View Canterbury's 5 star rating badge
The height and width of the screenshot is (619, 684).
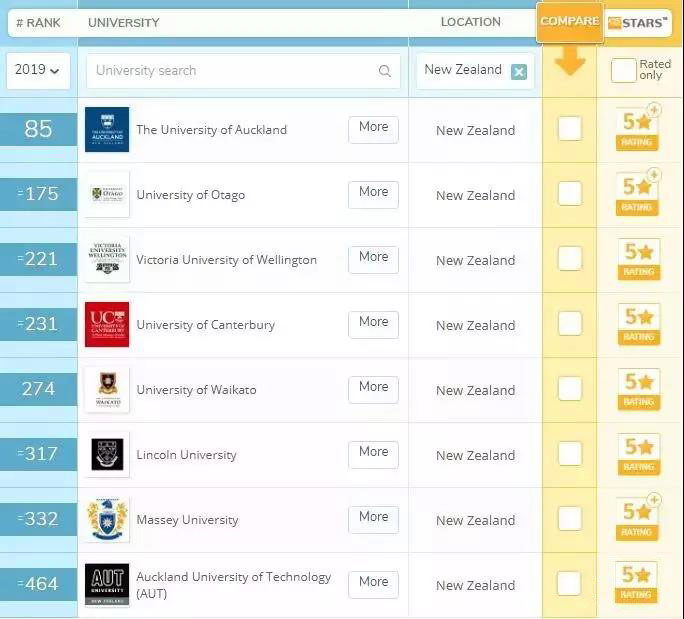[639, 324]
